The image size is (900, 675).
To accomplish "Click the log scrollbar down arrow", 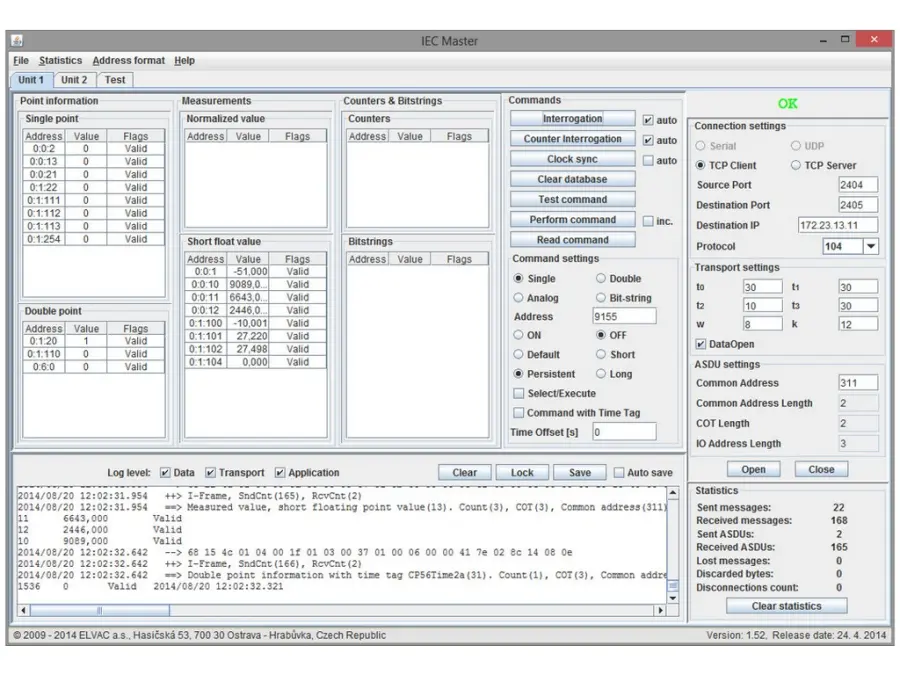I will coord(673,596).
